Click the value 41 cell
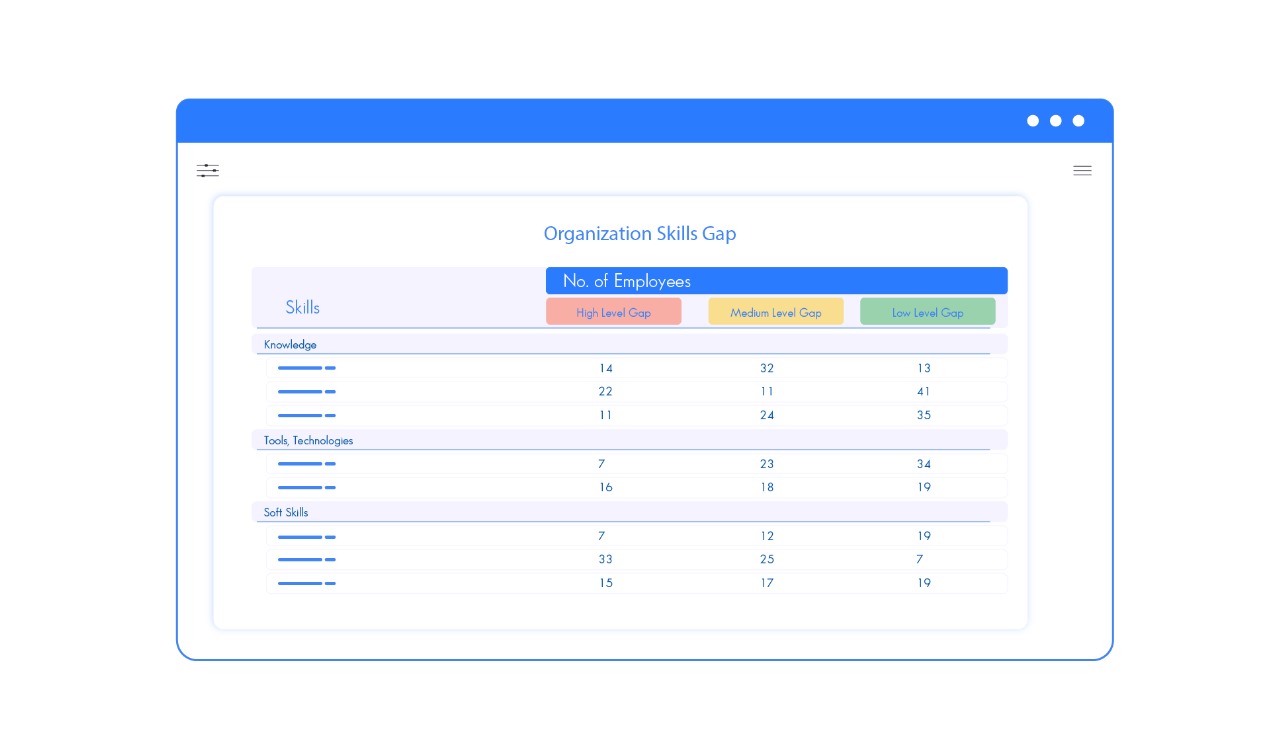The height and width of the screenshot is (737, 1280). 924,392
